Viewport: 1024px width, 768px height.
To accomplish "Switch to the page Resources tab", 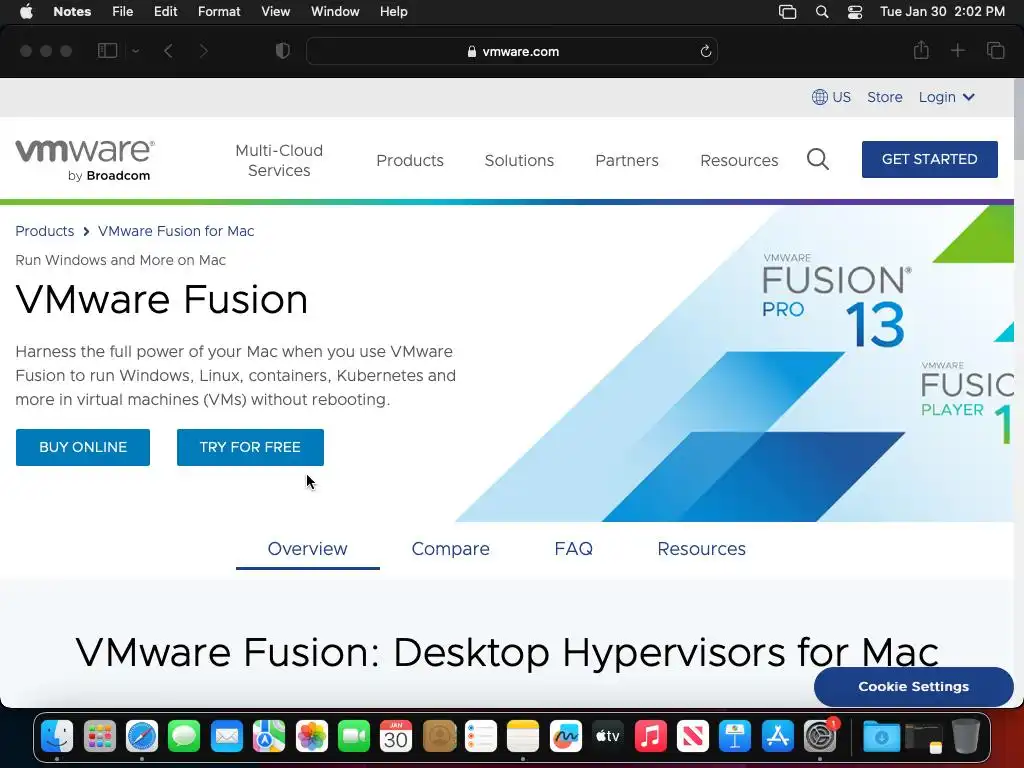I will 701,549.
